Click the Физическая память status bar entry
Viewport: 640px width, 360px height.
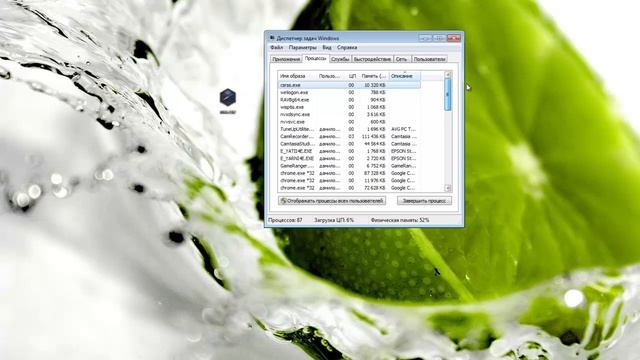tap(400, 220)
